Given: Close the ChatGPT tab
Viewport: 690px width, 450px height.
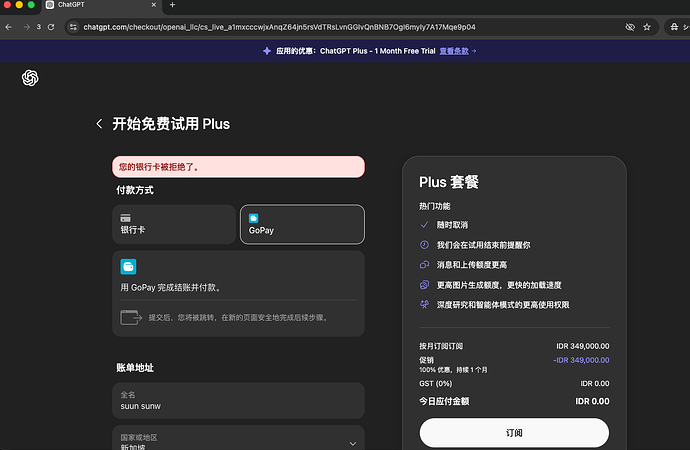Looking at the screenshot, I should pyautogui.click(x=154, y=5).
